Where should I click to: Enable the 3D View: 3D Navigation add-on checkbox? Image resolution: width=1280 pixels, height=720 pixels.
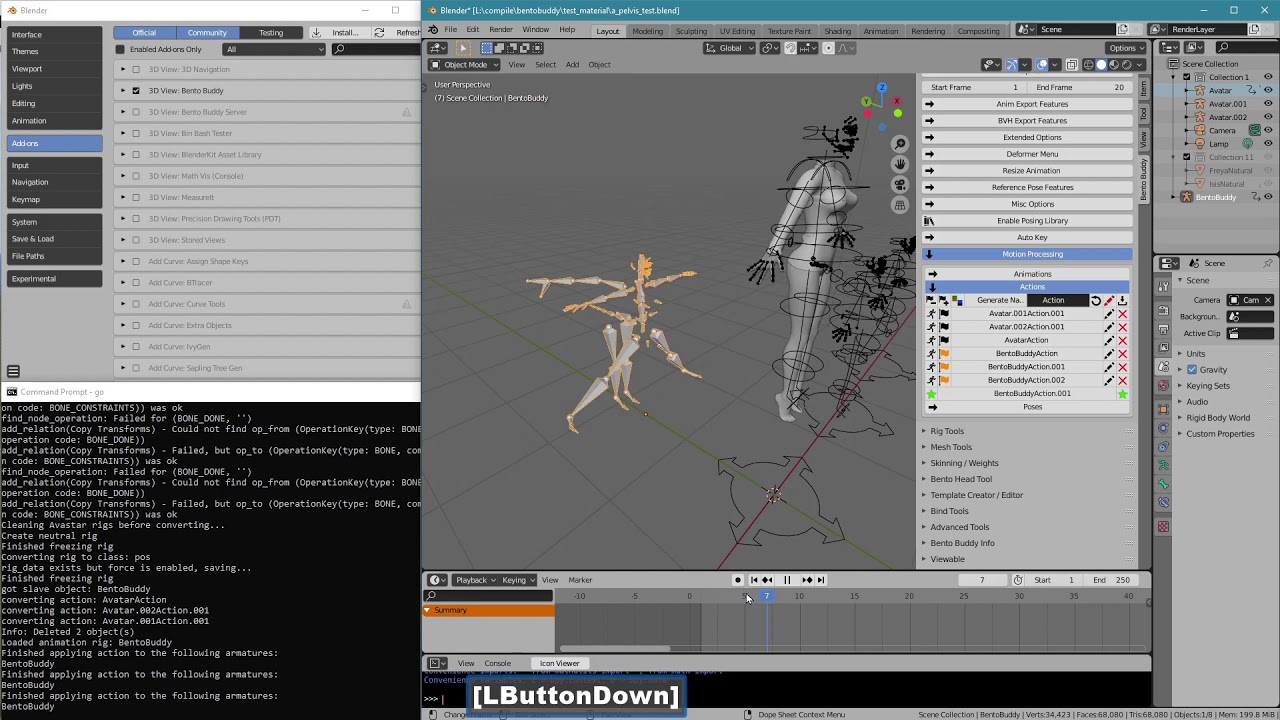coord(136,69)
